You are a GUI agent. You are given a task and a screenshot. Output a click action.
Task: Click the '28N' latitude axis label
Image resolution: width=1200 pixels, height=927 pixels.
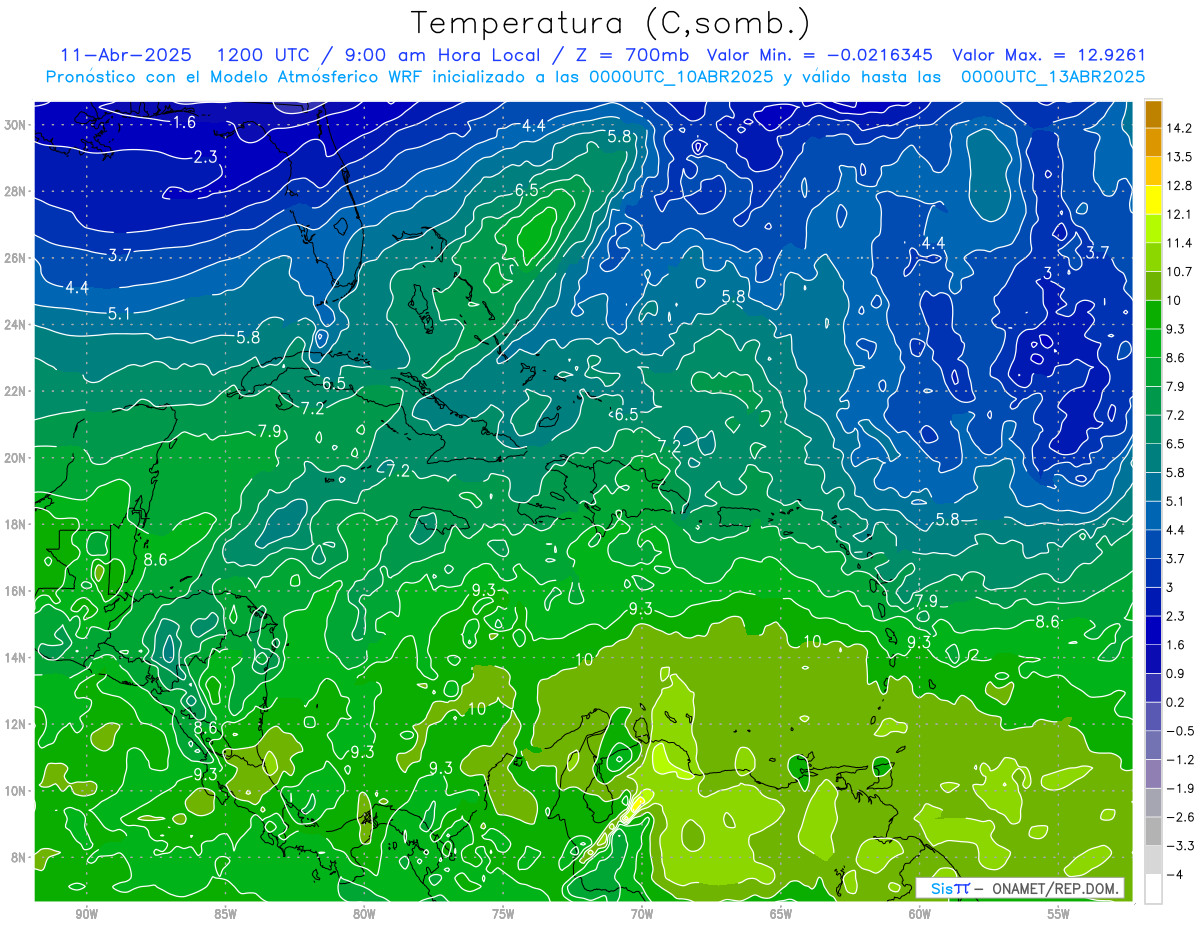click(14, 191)
